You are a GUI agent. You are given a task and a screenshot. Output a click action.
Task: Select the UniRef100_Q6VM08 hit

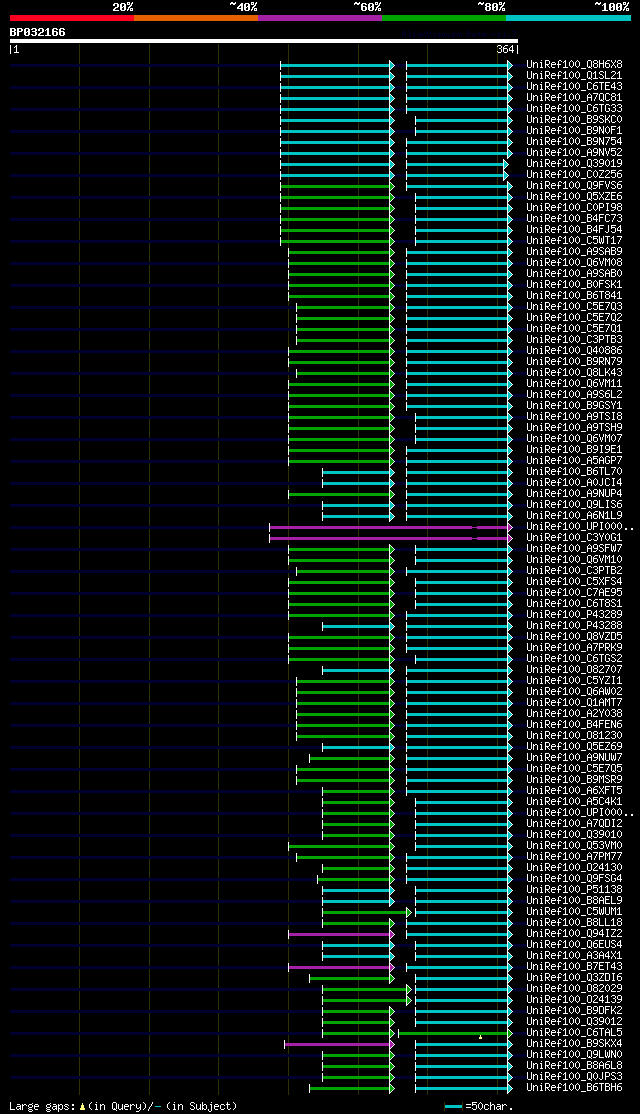coord(575,263)
